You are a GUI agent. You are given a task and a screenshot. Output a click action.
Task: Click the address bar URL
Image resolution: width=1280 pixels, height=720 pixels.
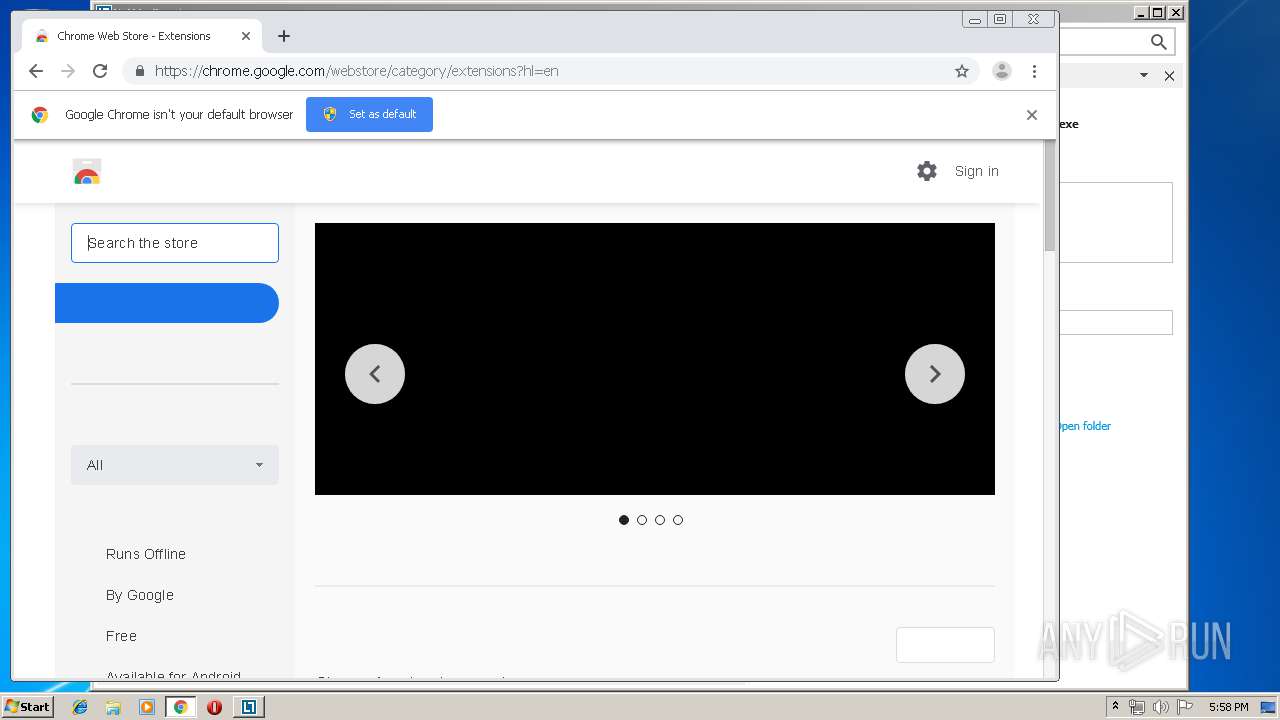click(356, 71)
